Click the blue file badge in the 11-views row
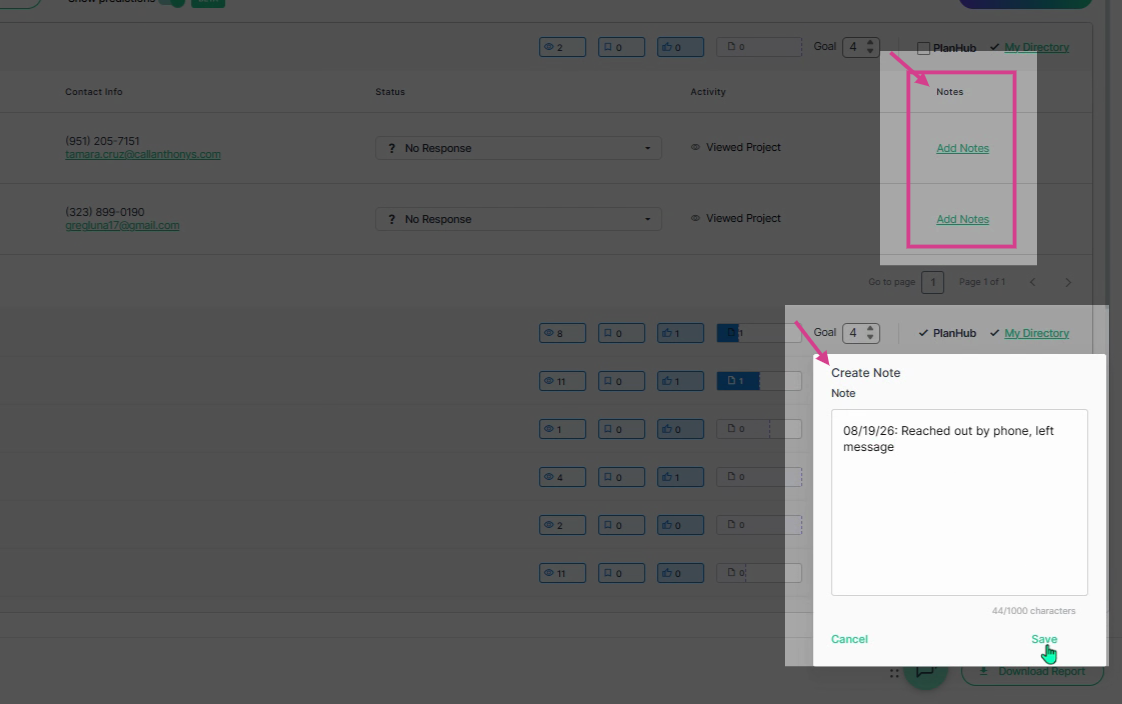The height and width of the screenshot is (704, 1122). pos(758,381)
